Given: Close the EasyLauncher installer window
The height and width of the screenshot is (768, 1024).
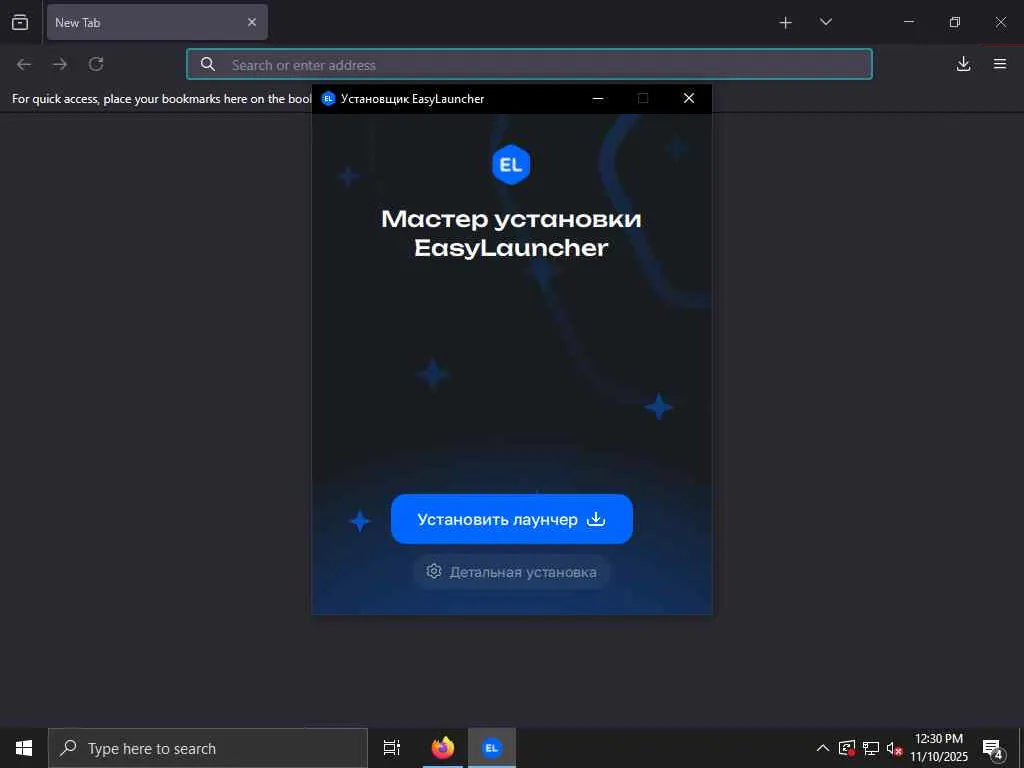Looking at the screenshot, I should point(688,99).
